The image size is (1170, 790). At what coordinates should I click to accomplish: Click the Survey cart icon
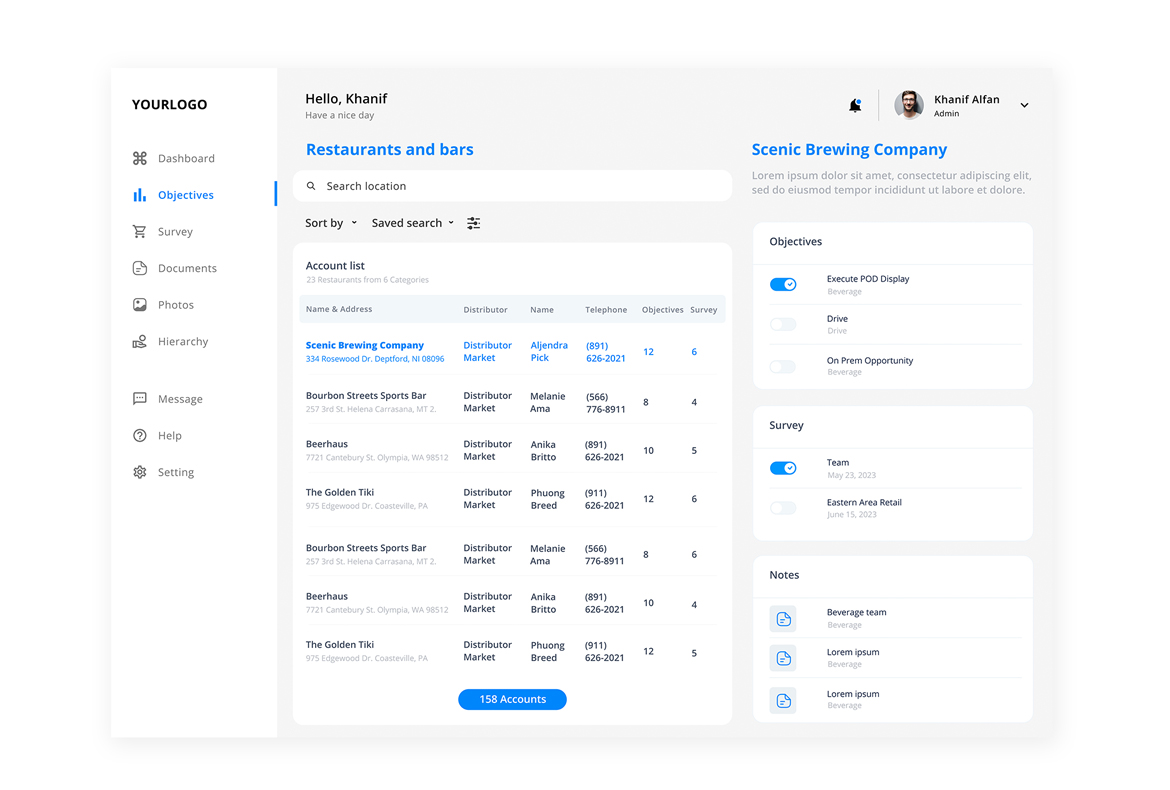pyautogui.click(x=140, y=231)
